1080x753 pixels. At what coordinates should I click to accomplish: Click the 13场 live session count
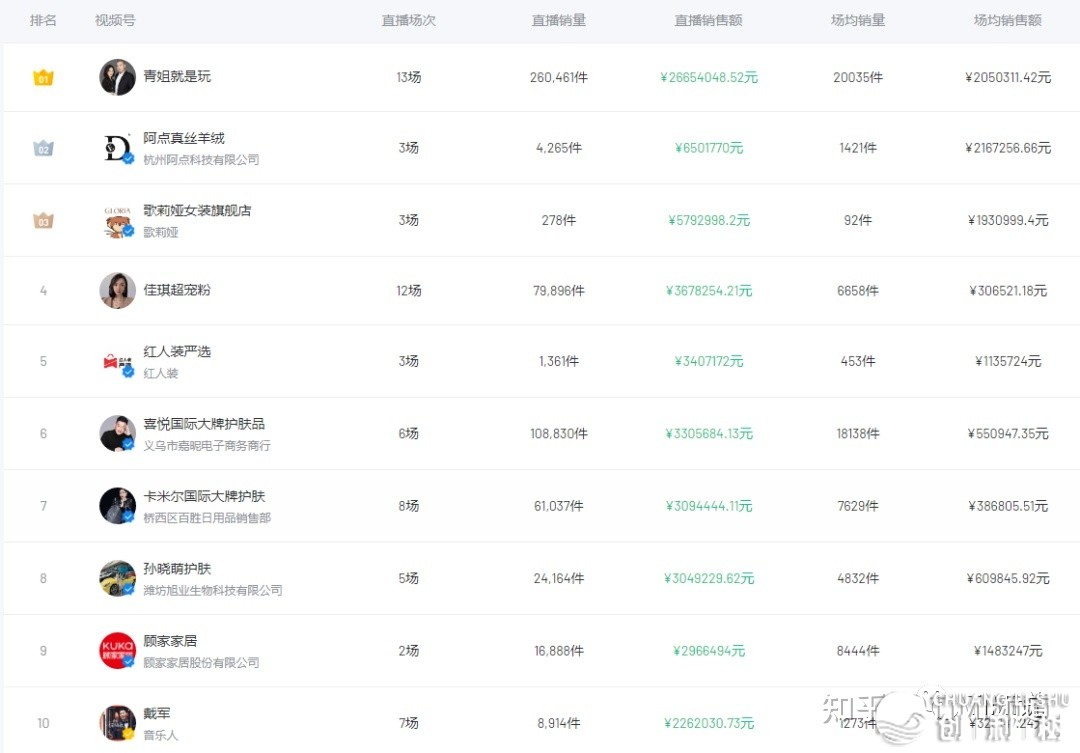(408, 77)
